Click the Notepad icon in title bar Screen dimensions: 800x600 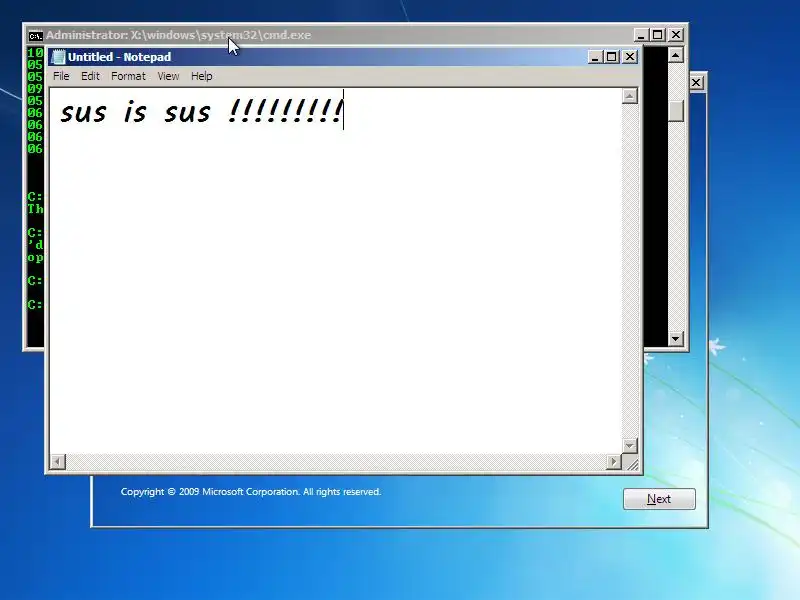coord(59,57)
